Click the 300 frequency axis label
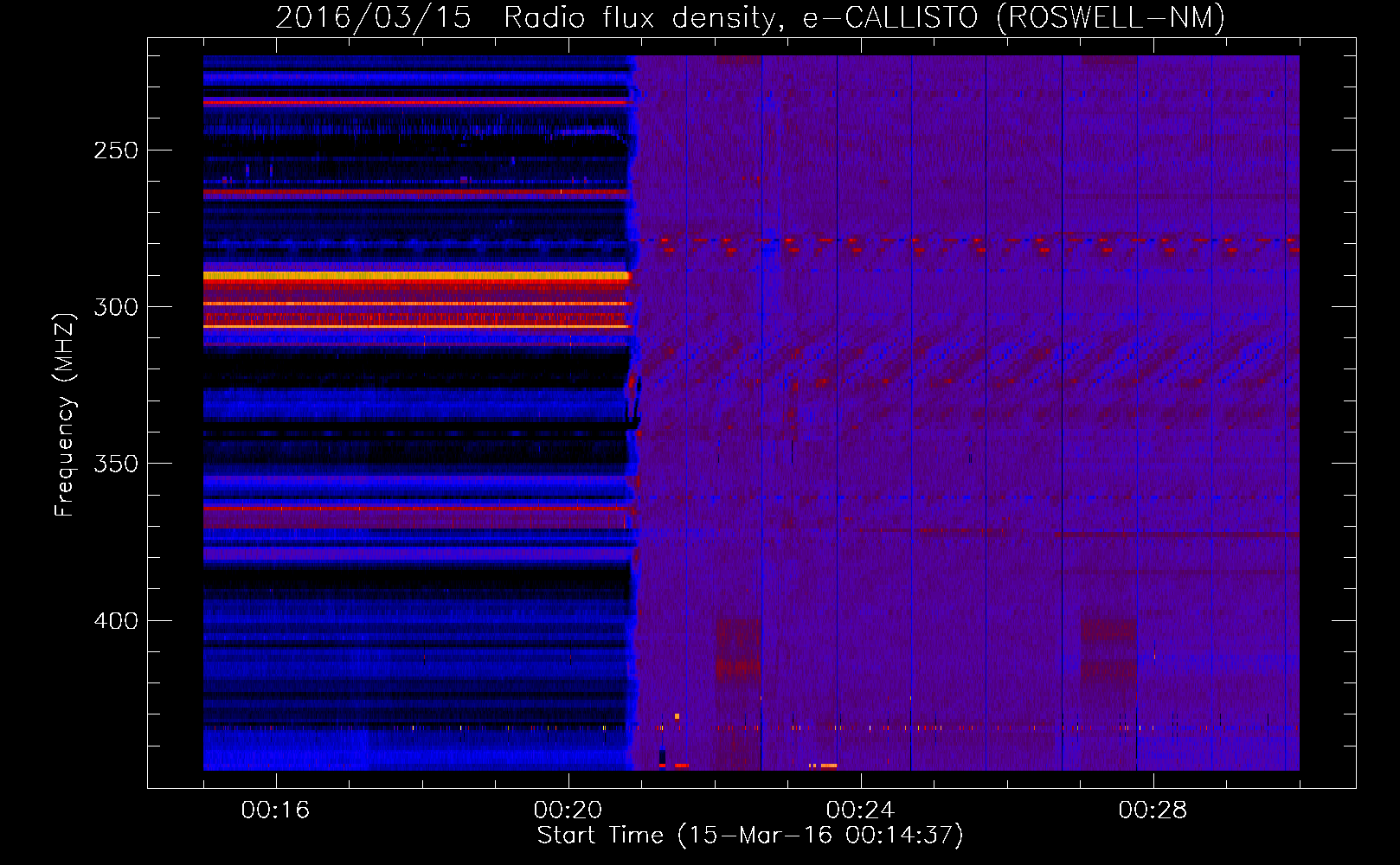This screenshot has width=1400, height=865. click(x=116, y=307)
